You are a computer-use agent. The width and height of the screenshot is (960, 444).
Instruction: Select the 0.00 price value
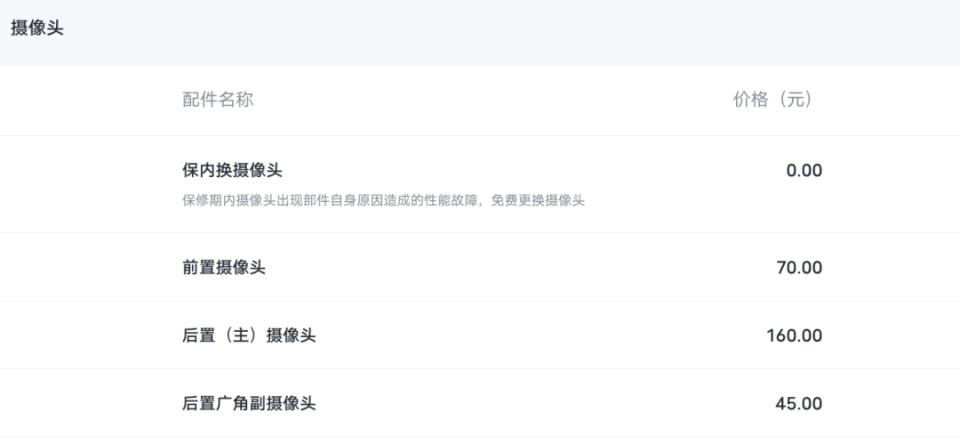[804, 170]
